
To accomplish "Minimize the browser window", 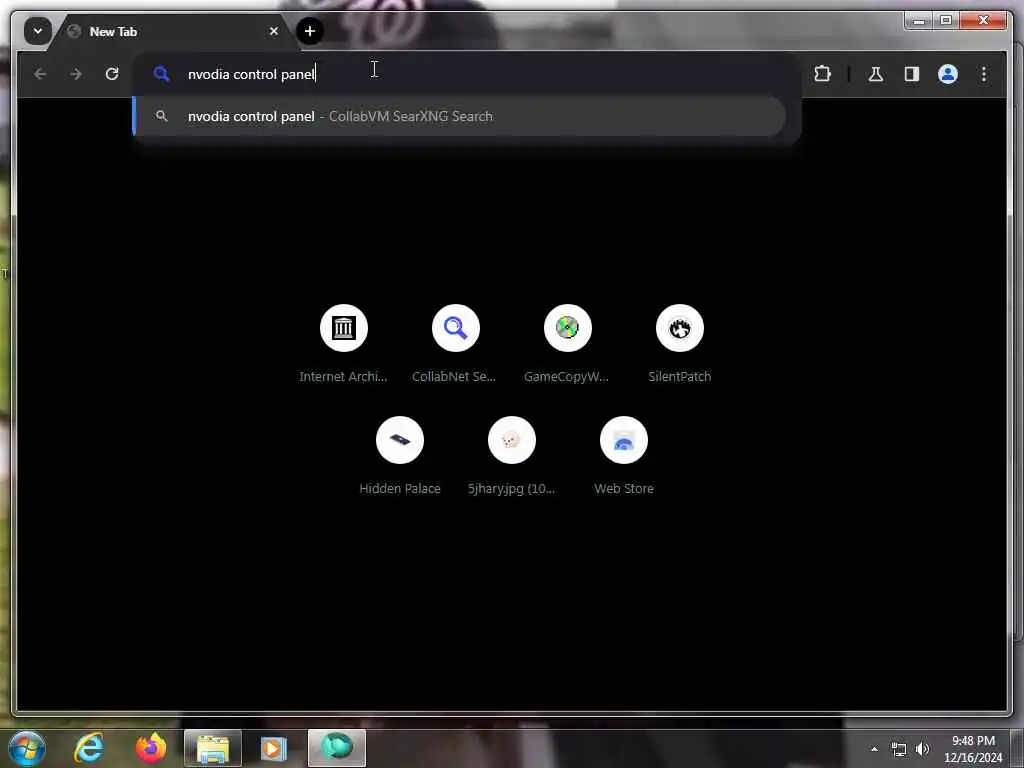I will [920, 21].
